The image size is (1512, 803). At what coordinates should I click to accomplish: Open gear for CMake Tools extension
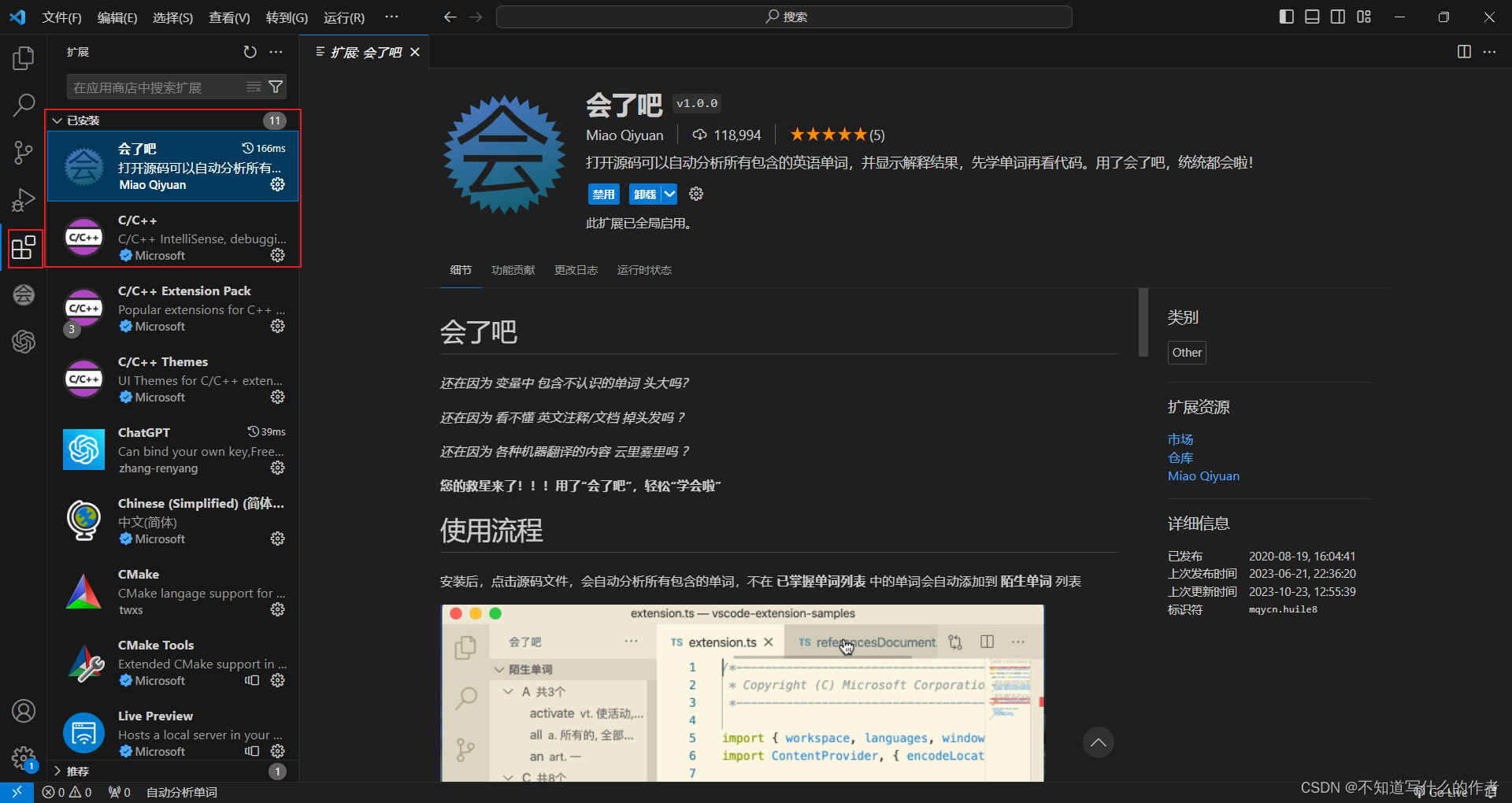click(278, 680)
